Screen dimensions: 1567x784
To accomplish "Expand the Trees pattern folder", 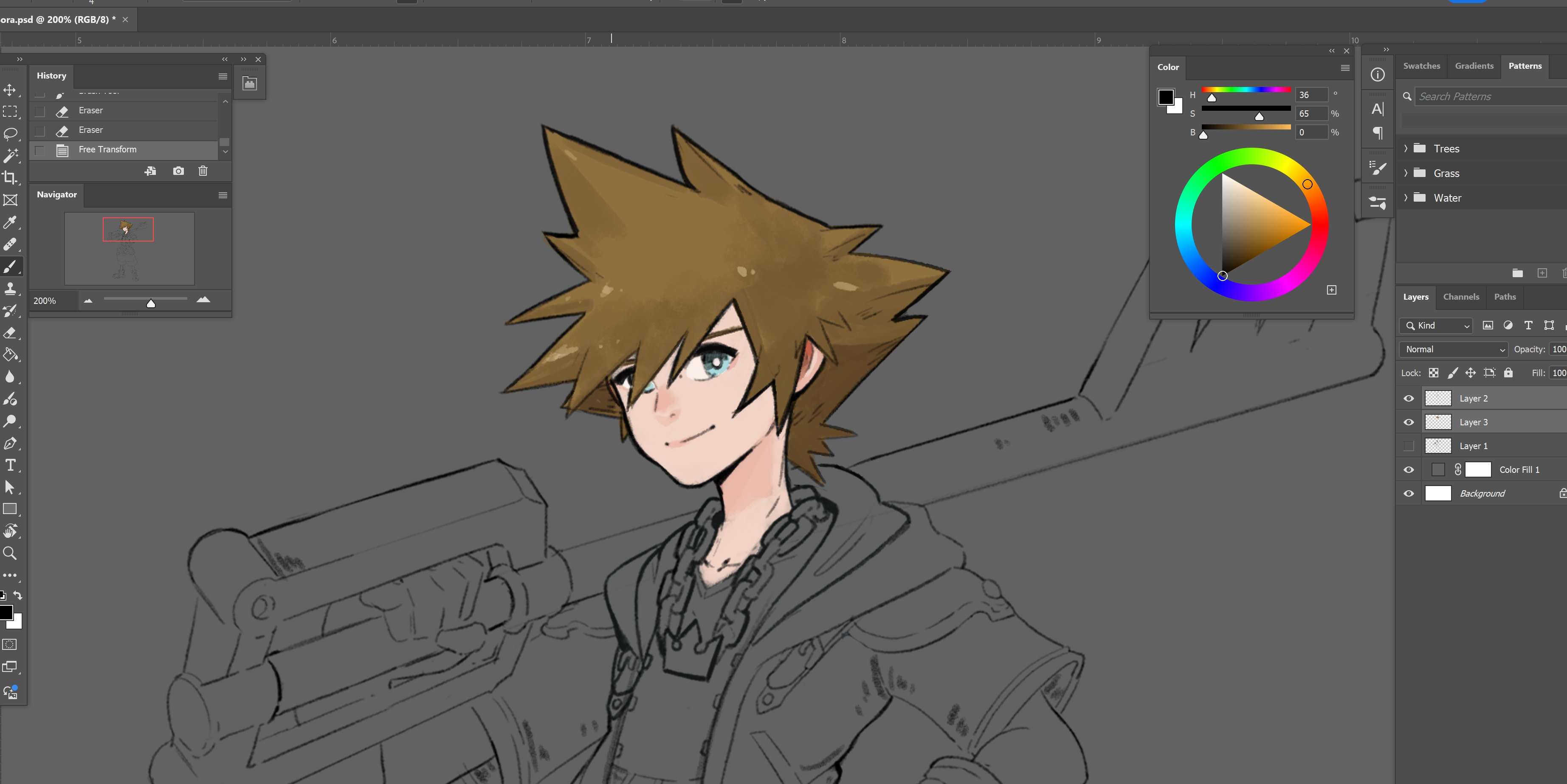I will point(1406,149).
